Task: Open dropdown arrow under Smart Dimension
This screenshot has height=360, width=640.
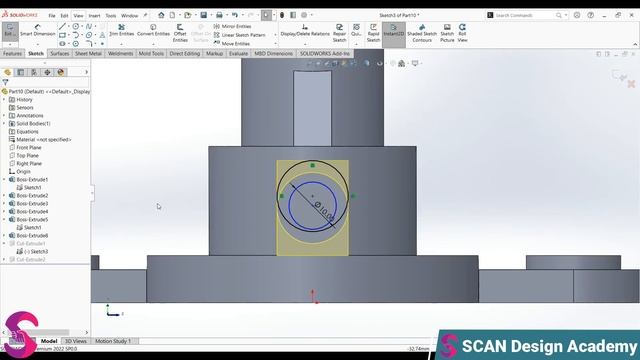Action: pos(38,44)
